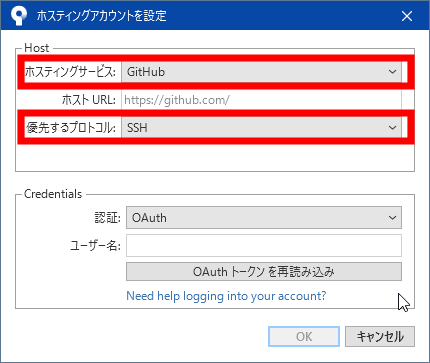The image size is (430, 363).
Task: Click the host URL field with https://github.com/
Action: coord(261,100)
